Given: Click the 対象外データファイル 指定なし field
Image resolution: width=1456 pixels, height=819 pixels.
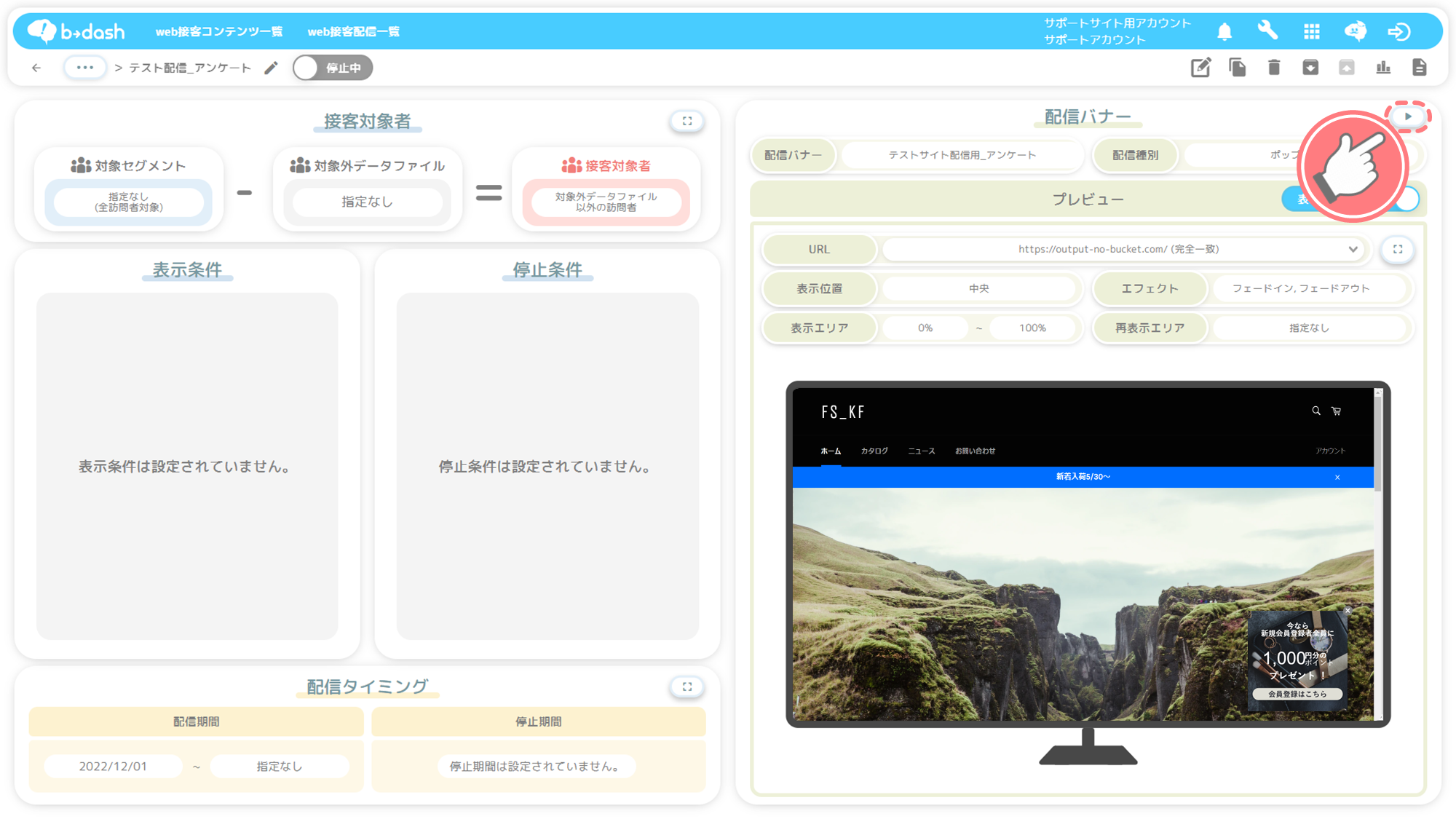Looking at the screenshot, I should 367,202.
